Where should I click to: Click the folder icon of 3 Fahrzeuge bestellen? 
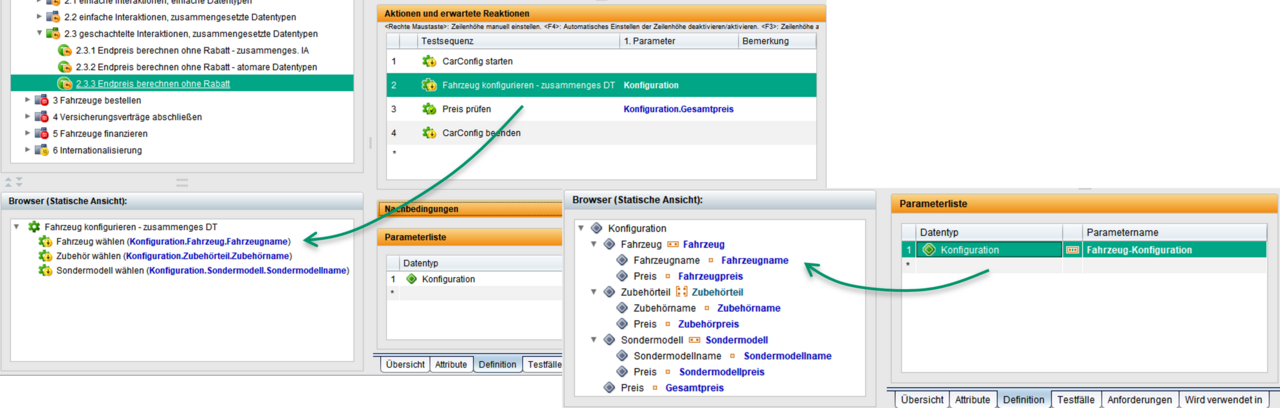[42, 100]
